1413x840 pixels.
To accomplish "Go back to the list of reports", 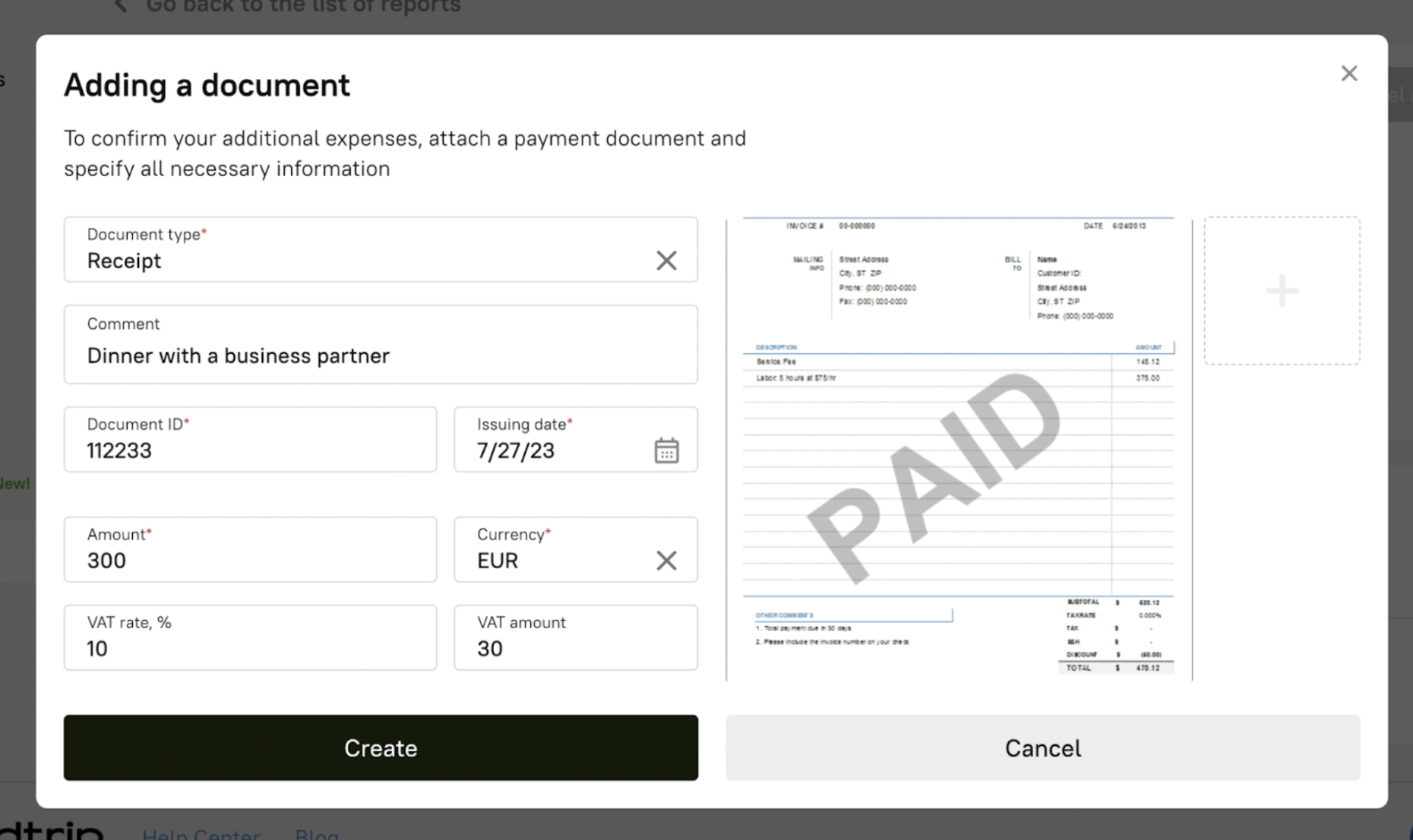I will [302, 8].
